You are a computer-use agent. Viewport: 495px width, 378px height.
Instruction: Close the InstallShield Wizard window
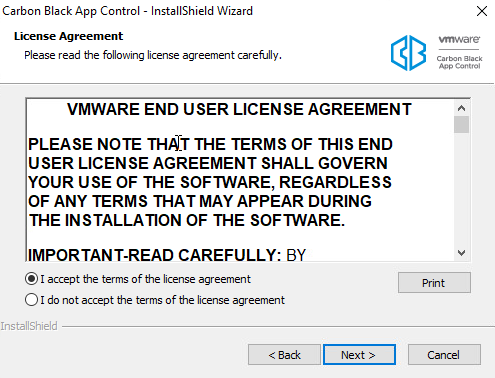click(482, 11)
